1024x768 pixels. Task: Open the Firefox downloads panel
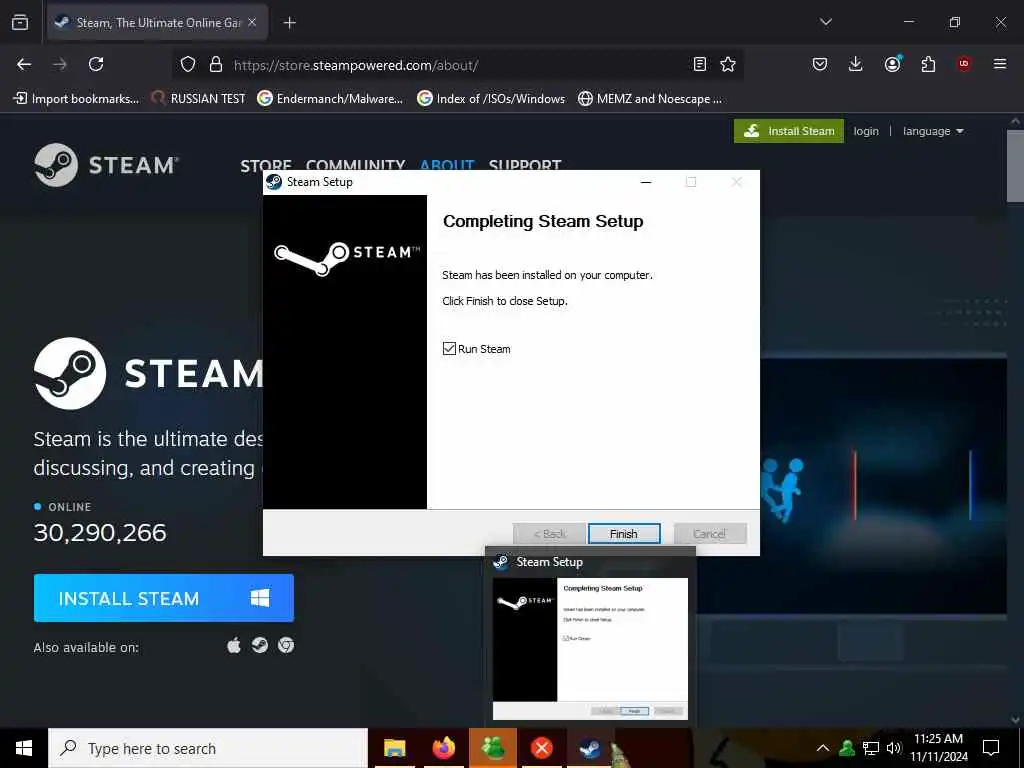click(x=856, y=64)
